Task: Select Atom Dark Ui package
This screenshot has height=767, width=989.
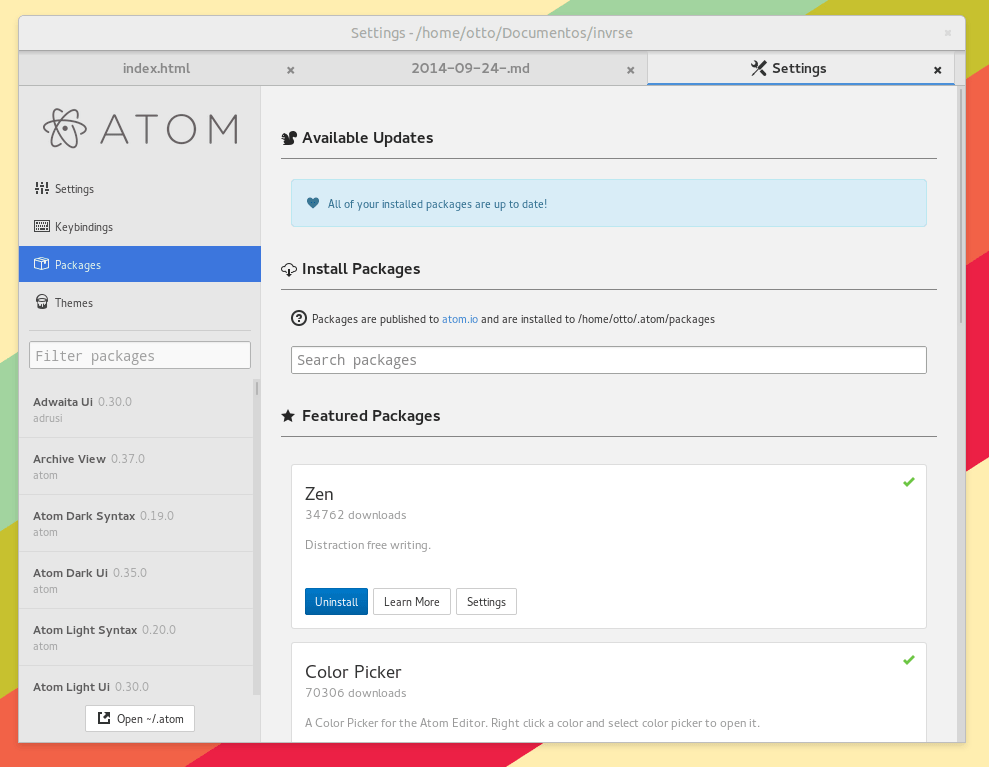Action: (x=136, y=580)
